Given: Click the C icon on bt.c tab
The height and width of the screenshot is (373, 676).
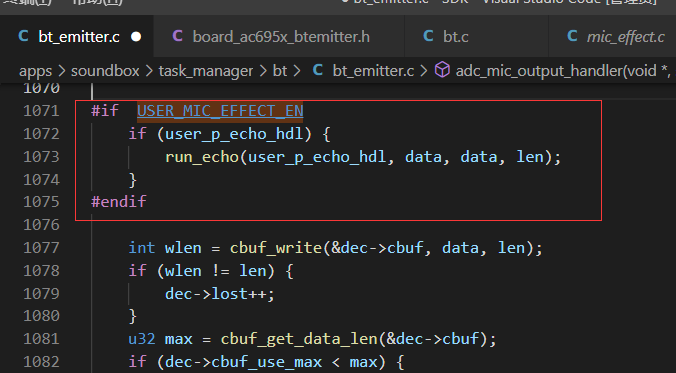Looking at the screenshot, I should point(428,36).
